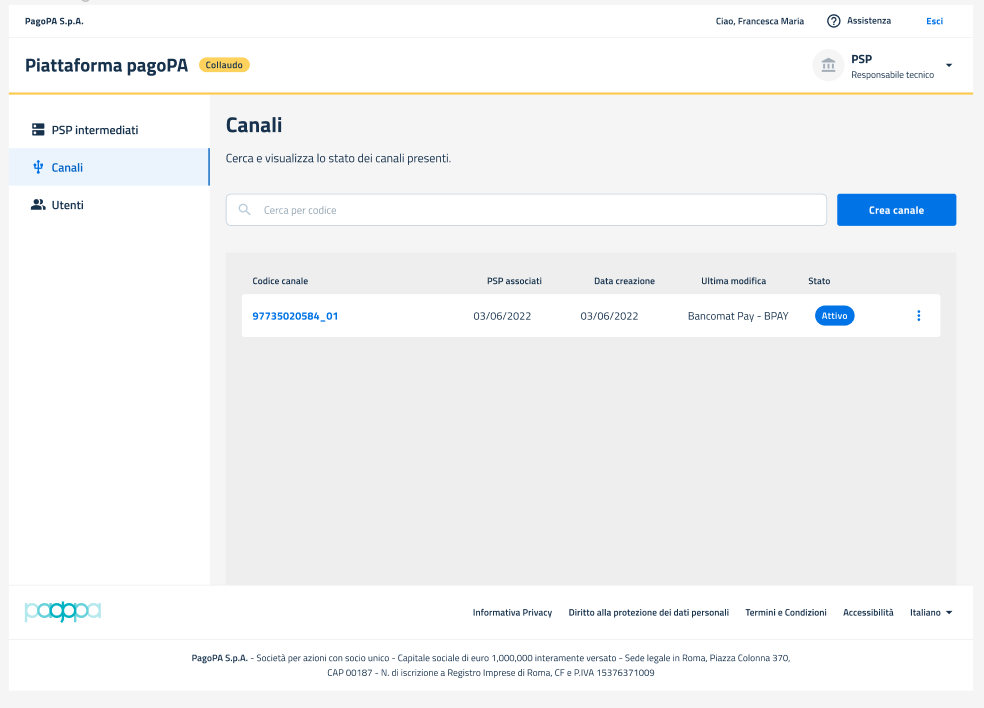Viewport: 984px width, 708px height.
Task: Click the PSP institution building icon
Action: pyautogui.click(x=828, y=65)
